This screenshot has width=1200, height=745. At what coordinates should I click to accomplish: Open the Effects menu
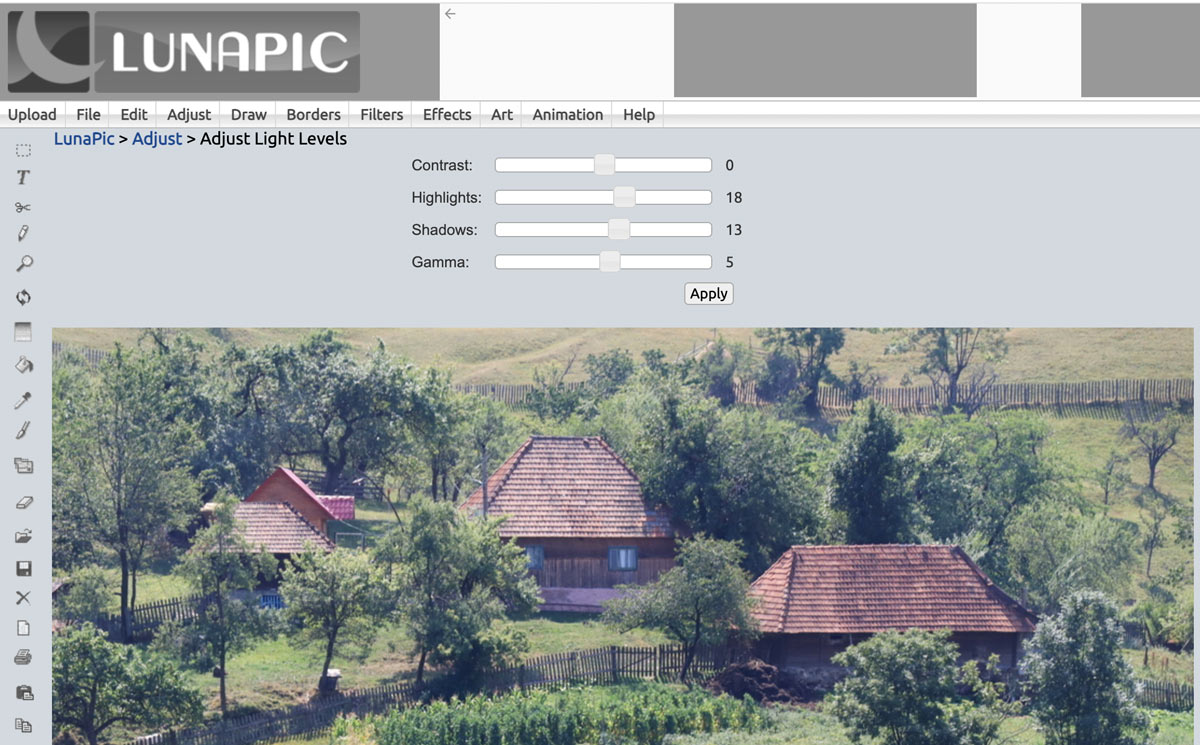coord(446,114)
